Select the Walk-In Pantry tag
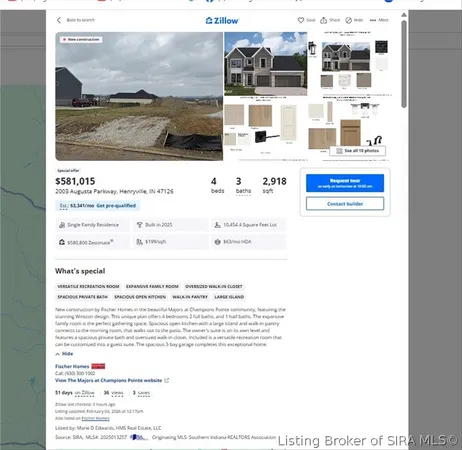The height and width of the screenshot is (450, 462). (x=190, y=297)
